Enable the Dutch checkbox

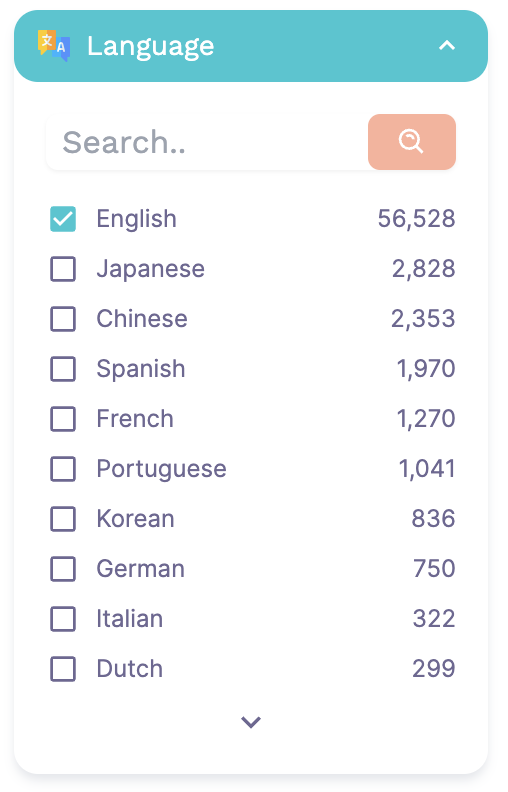(x=63, y=669)
